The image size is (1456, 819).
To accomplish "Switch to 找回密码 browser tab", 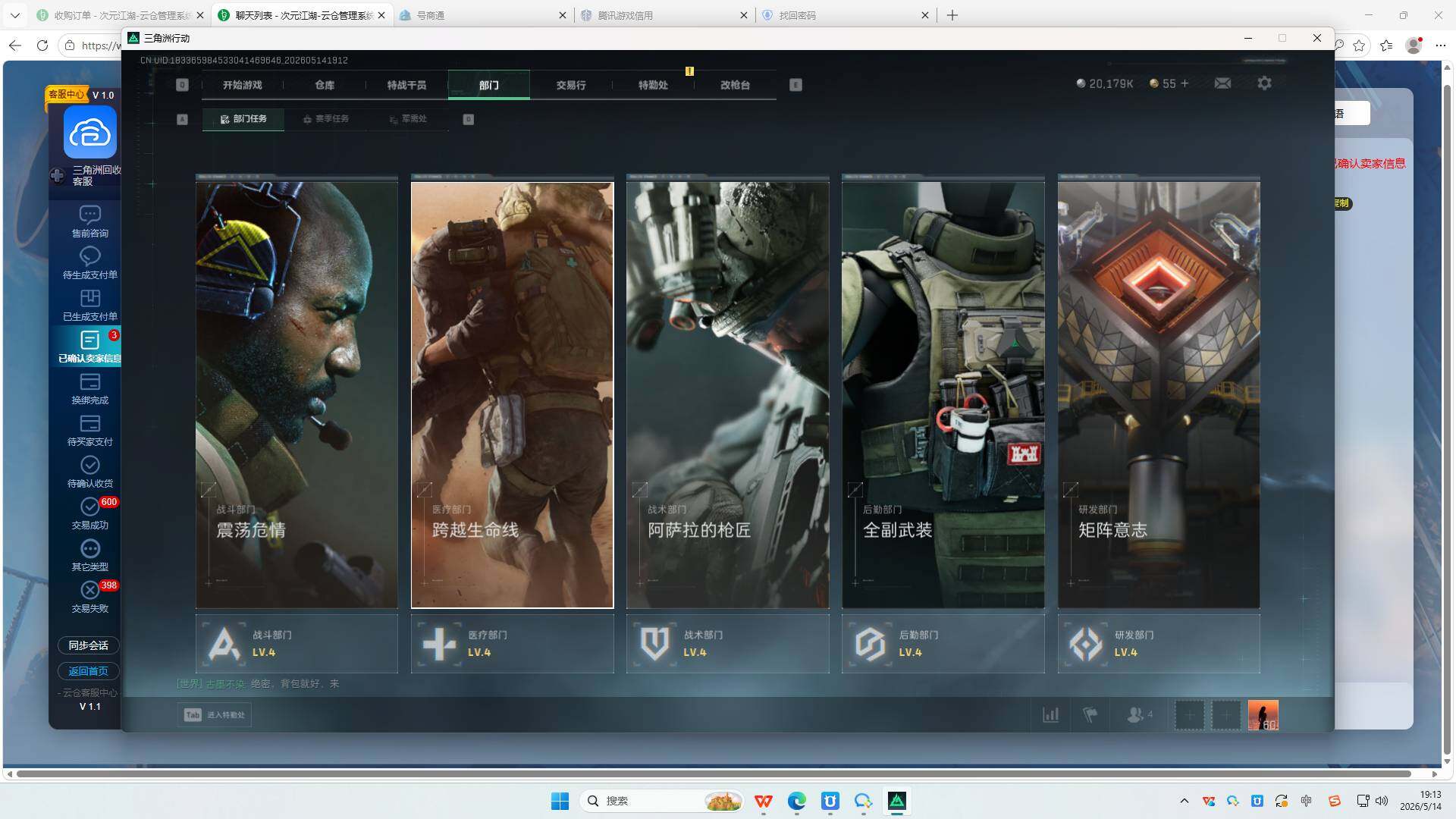I will coord(845,15).
